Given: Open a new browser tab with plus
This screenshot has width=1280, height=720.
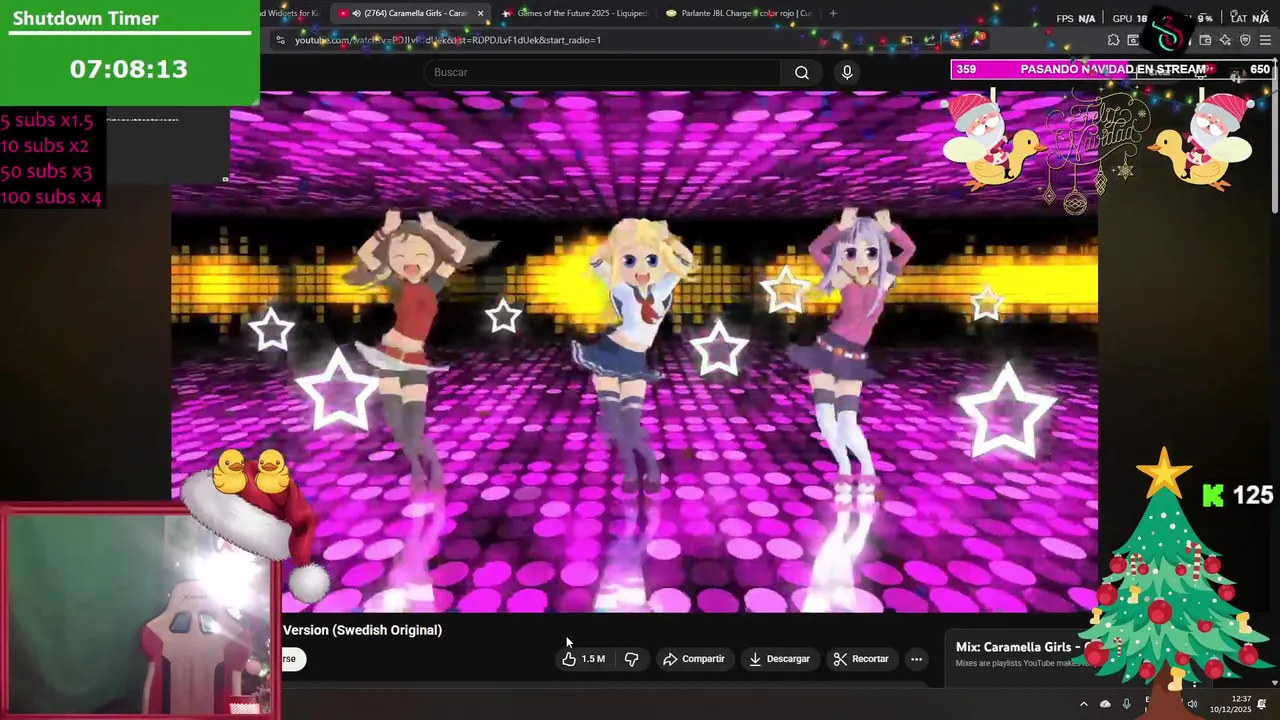Looking at the screenshot, I should coord(833,13).
